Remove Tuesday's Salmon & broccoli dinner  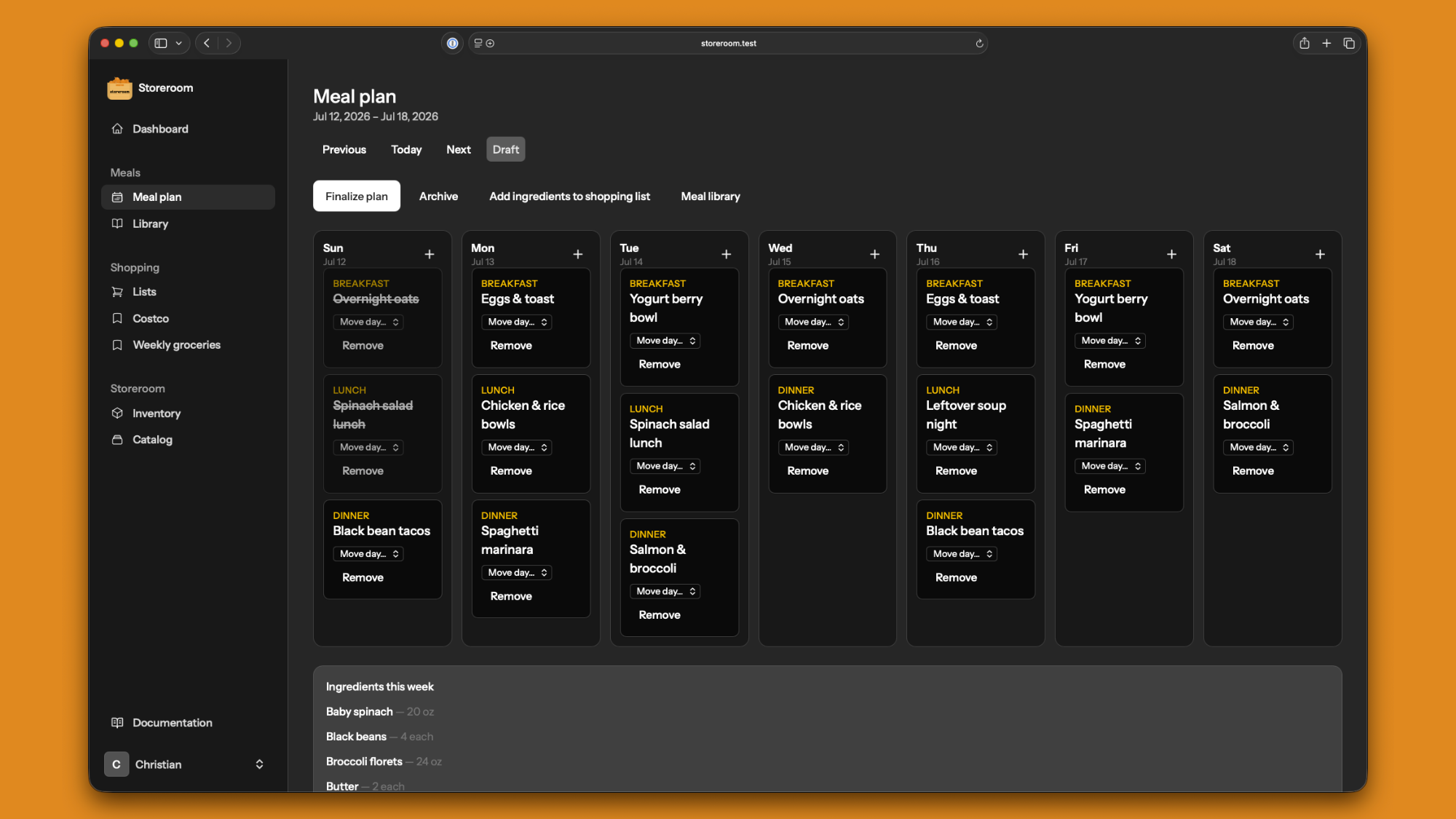pos(660,615)
